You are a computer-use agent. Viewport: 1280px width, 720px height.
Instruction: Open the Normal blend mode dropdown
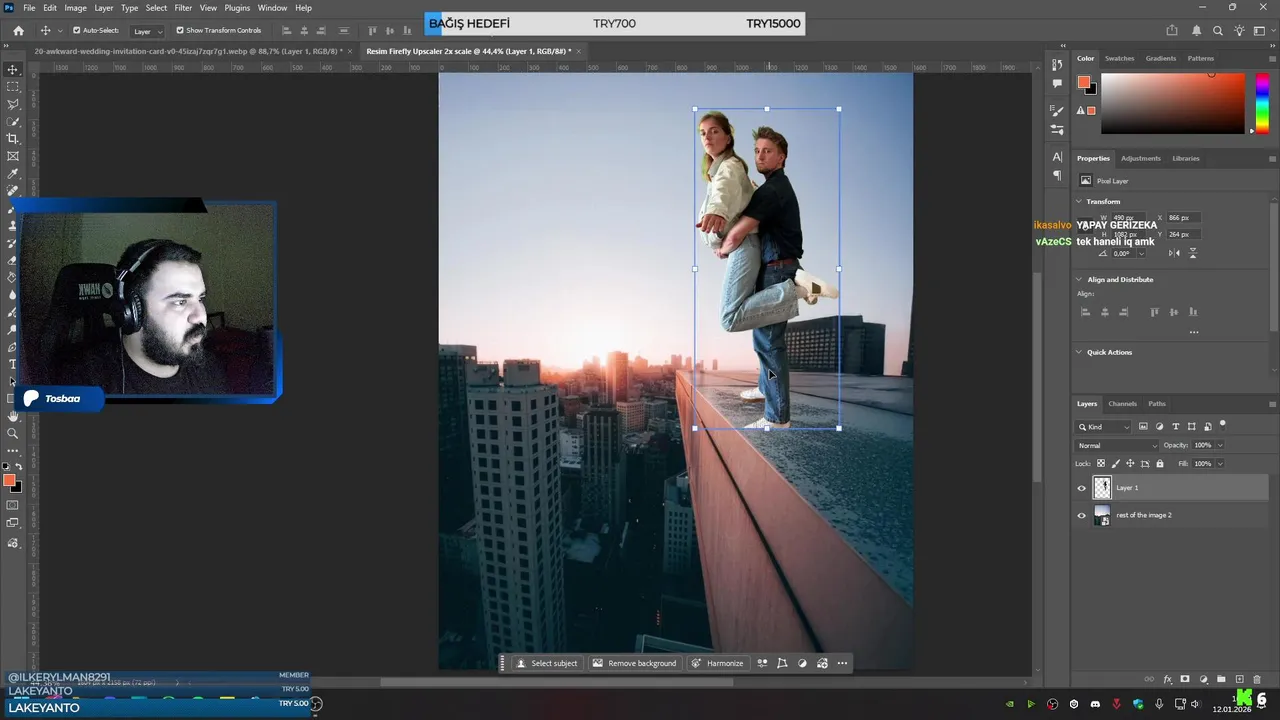click(1116, 445)
